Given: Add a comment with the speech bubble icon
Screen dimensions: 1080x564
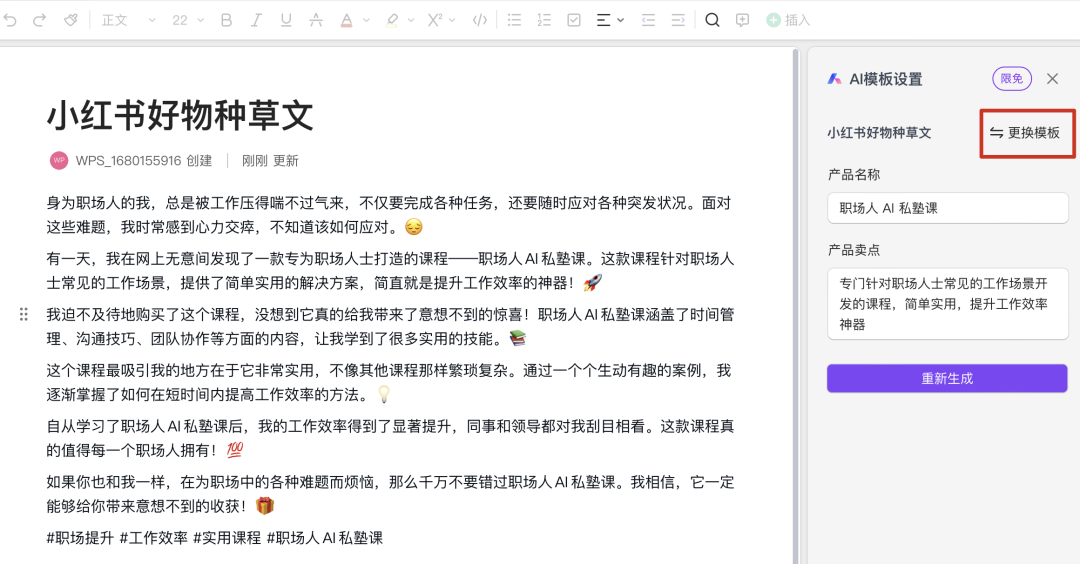Looking at the screenshot, I should [x=742, y=20].
